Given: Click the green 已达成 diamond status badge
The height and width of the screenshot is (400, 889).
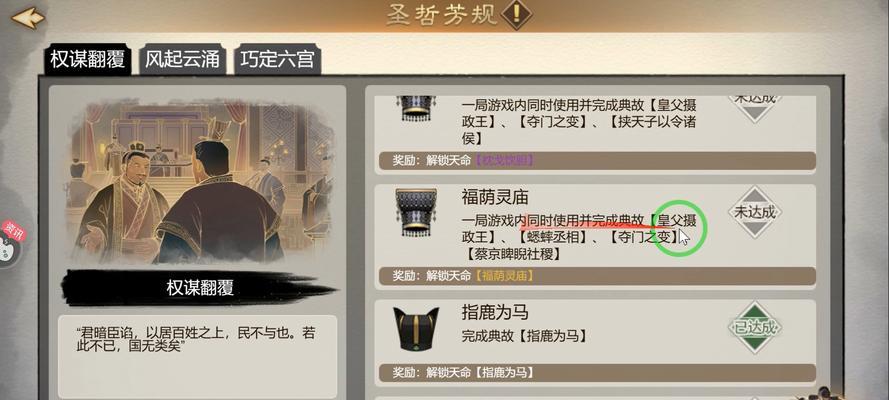Looking at the screenshot, I should [755, 327].
